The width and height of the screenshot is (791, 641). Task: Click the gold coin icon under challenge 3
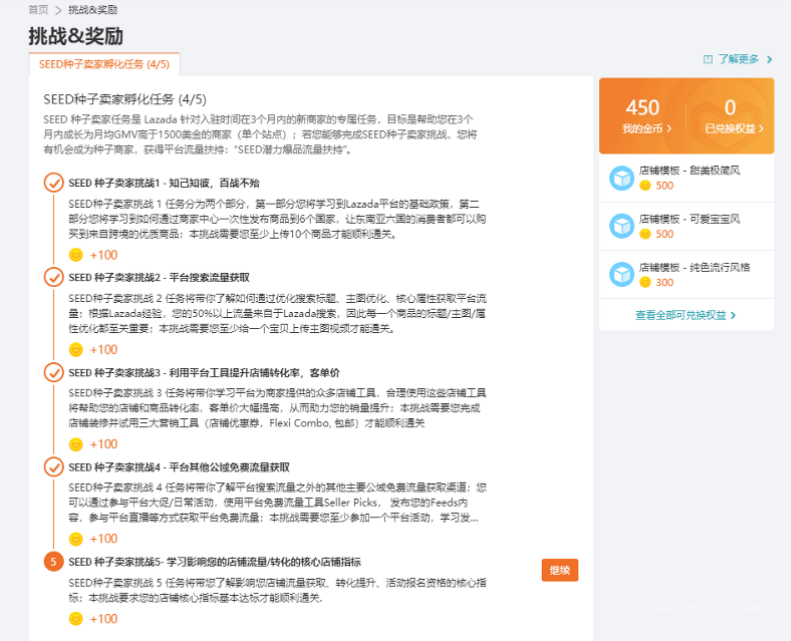click(x=76, y=444)
